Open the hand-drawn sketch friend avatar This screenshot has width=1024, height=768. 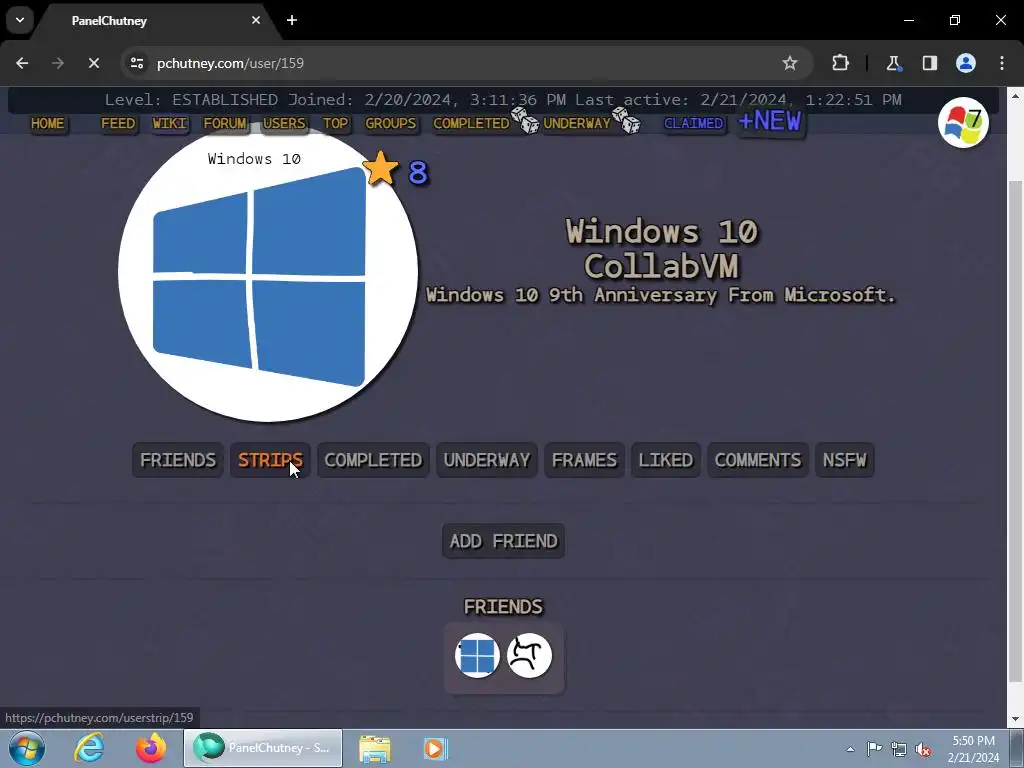pyautogui.click(x=529, y=655)
